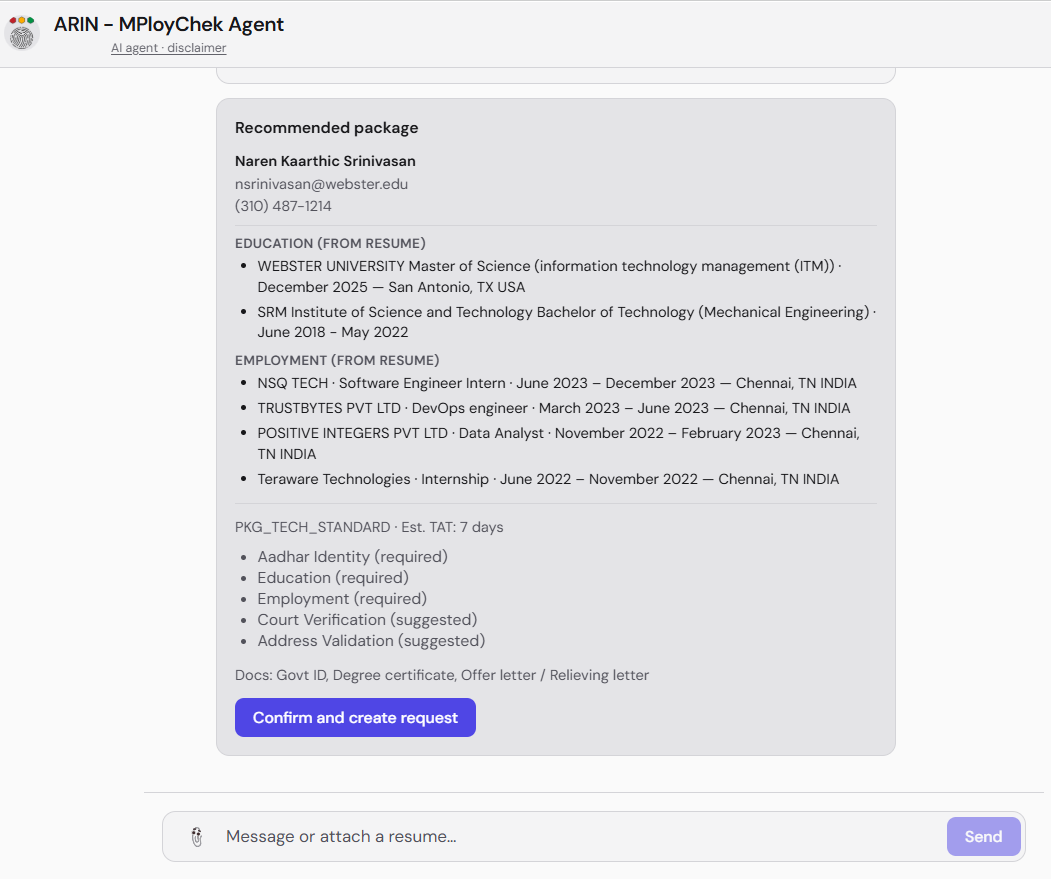Select the candidate name Naren Kaarthic Srinivasan
This screenshot has height=879, width=1051.
pos(324,161)
